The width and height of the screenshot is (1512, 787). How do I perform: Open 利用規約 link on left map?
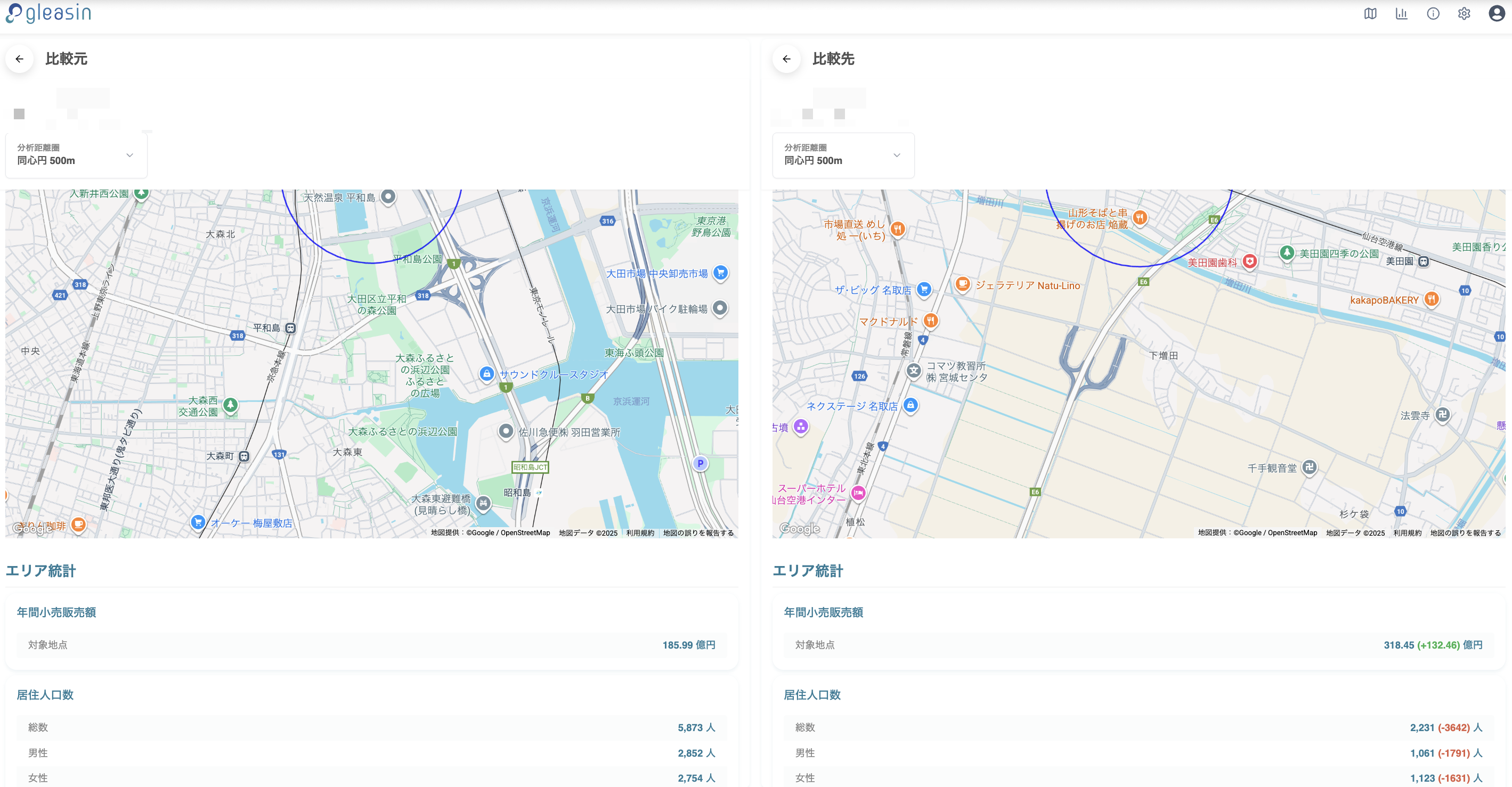point(640,533)
